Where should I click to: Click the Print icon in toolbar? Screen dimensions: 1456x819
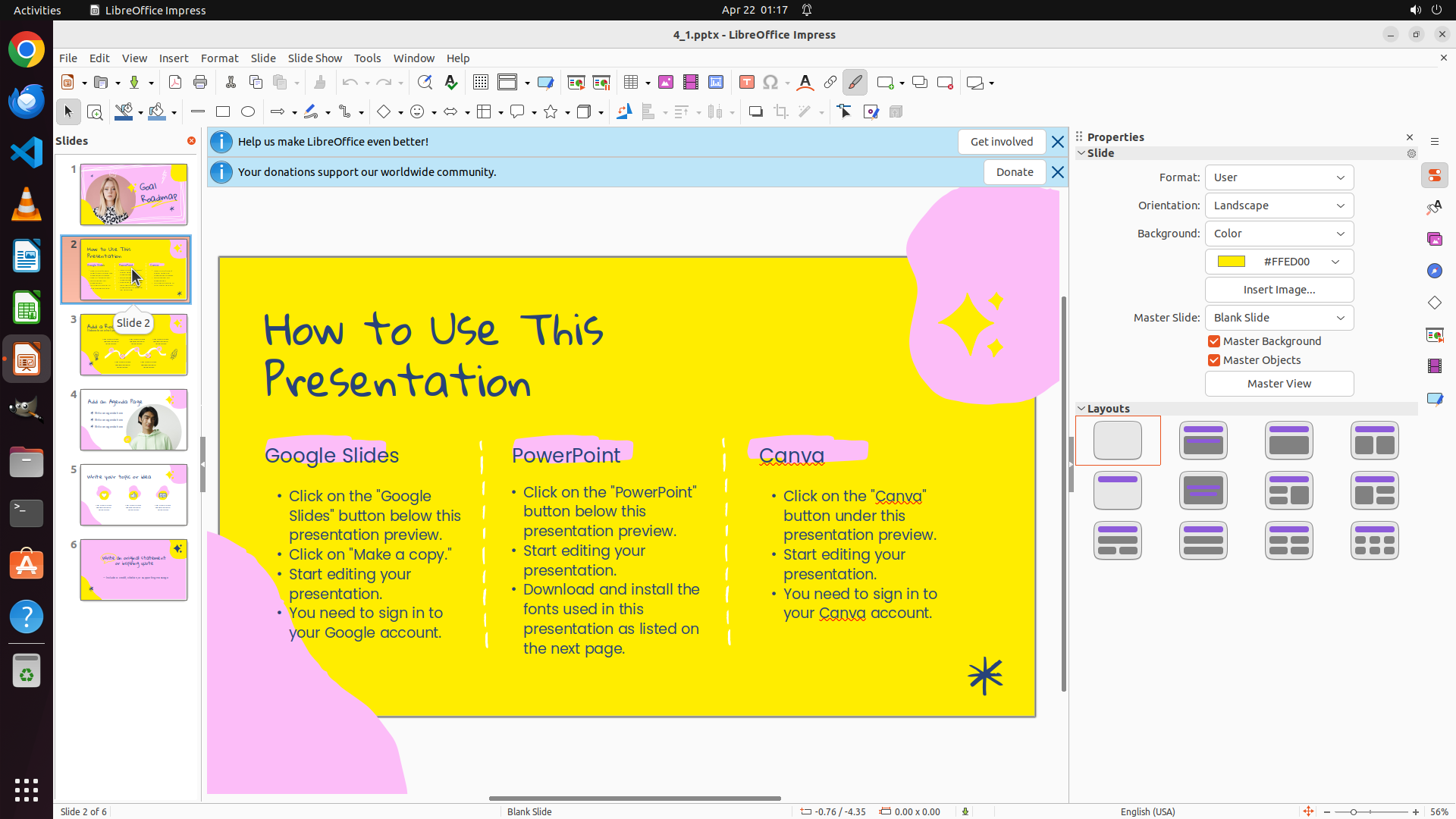point(200,83)
